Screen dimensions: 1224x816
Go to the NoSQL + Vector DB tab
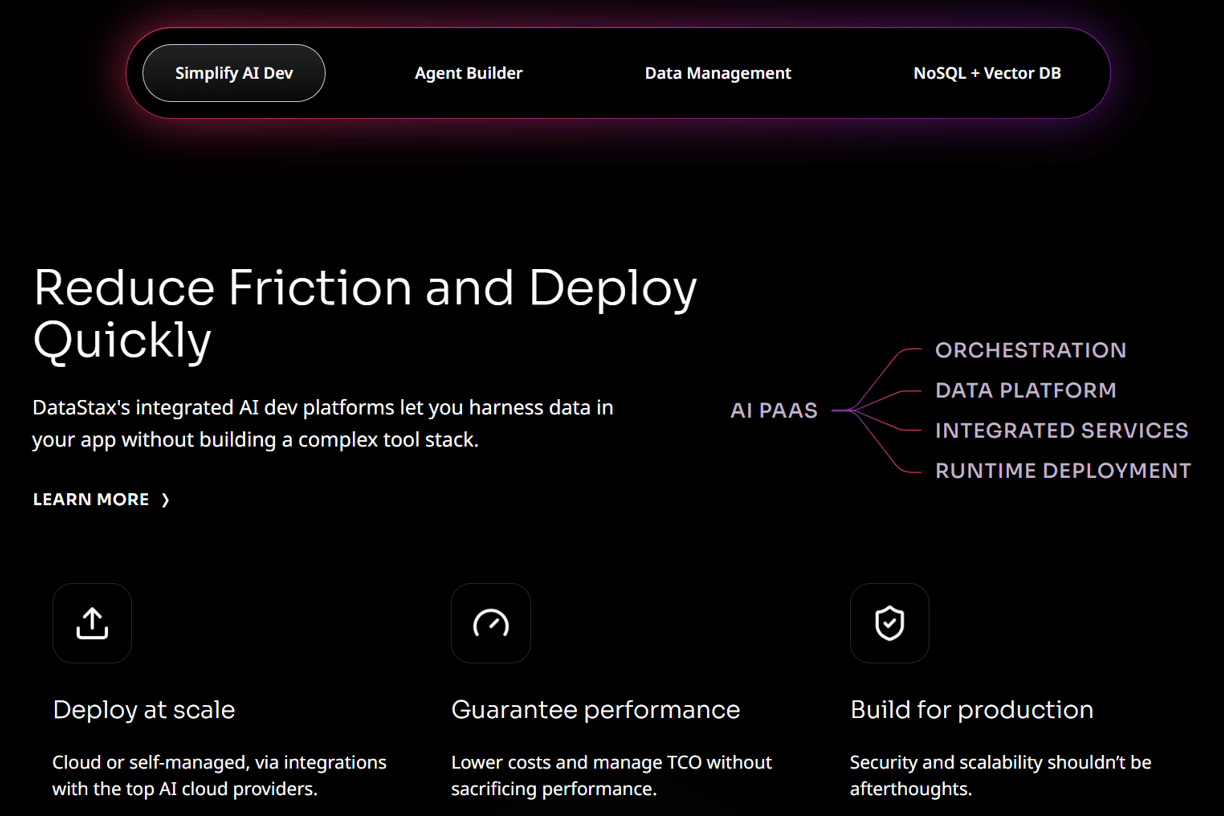[987, 73]
